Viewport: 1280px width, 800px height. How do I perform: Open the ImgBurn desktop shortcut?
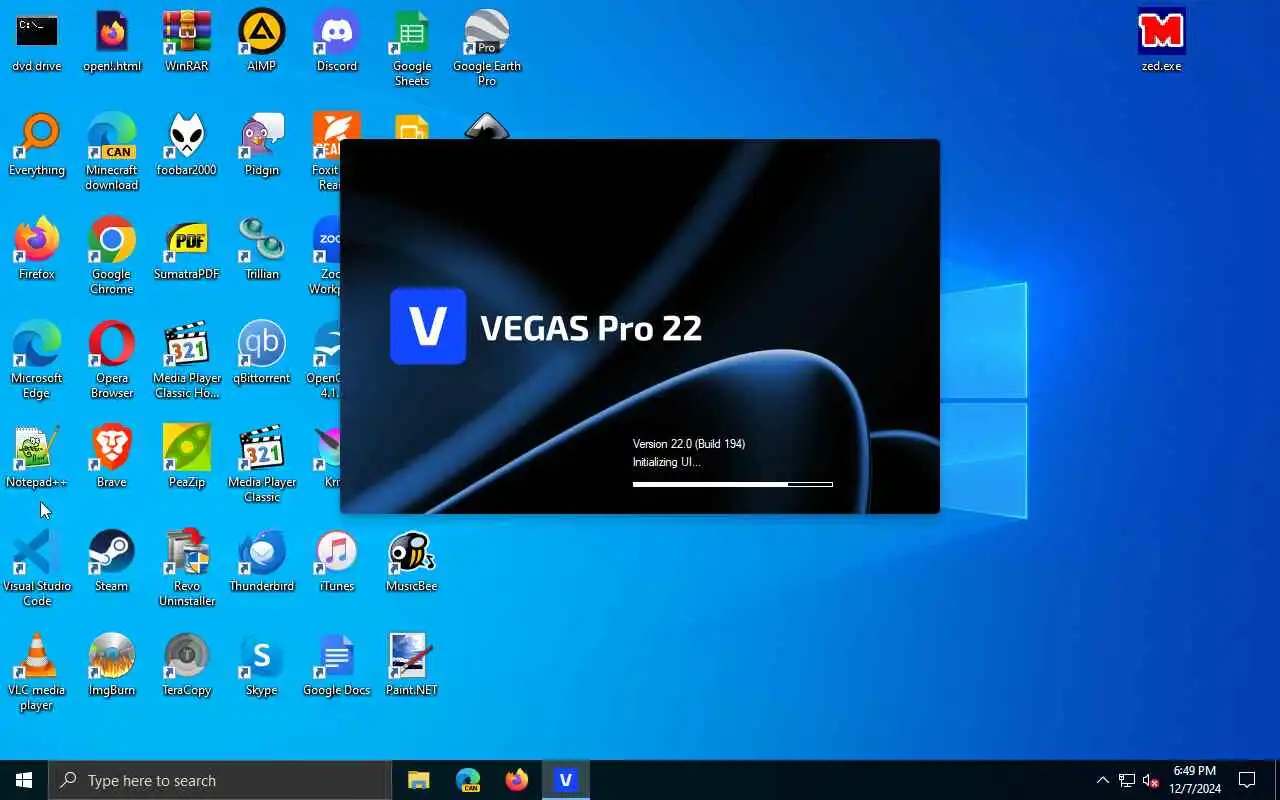click(x=112, y=665)
